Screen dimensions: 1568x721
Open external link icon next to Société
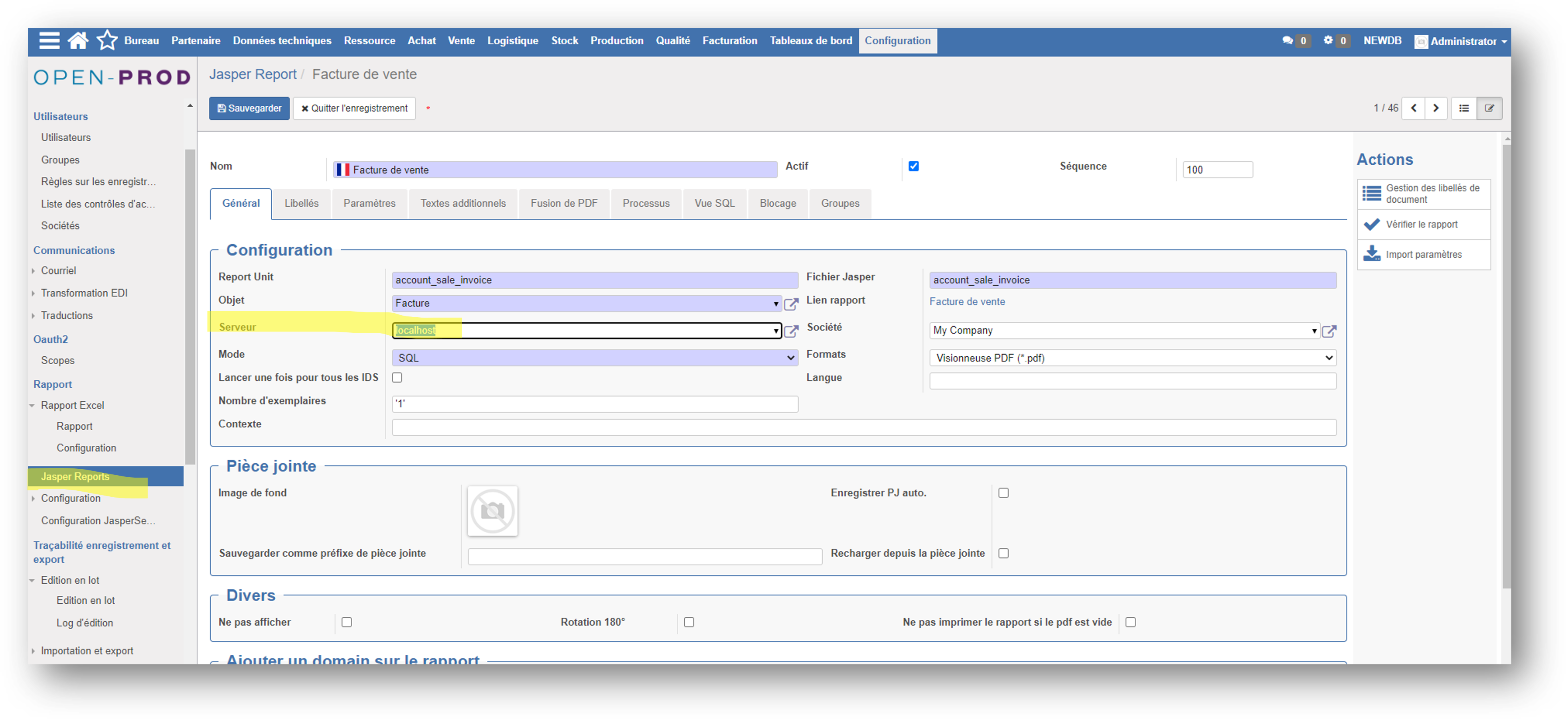[x=1329, y=331]
